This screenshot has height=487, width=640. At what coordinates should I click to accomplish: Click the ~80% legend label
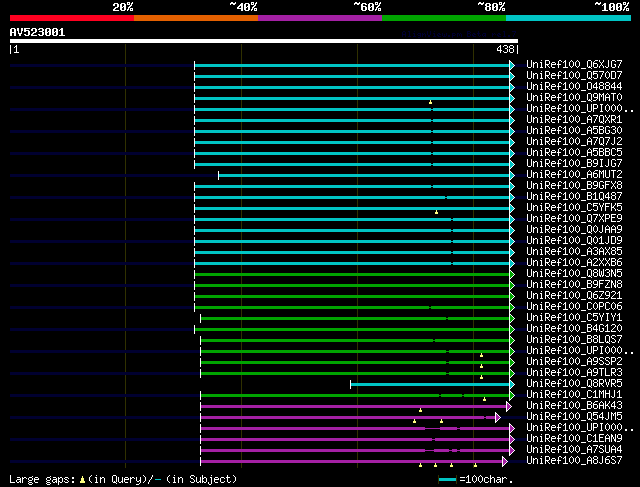pyautogui.click(x=491, y=7)
